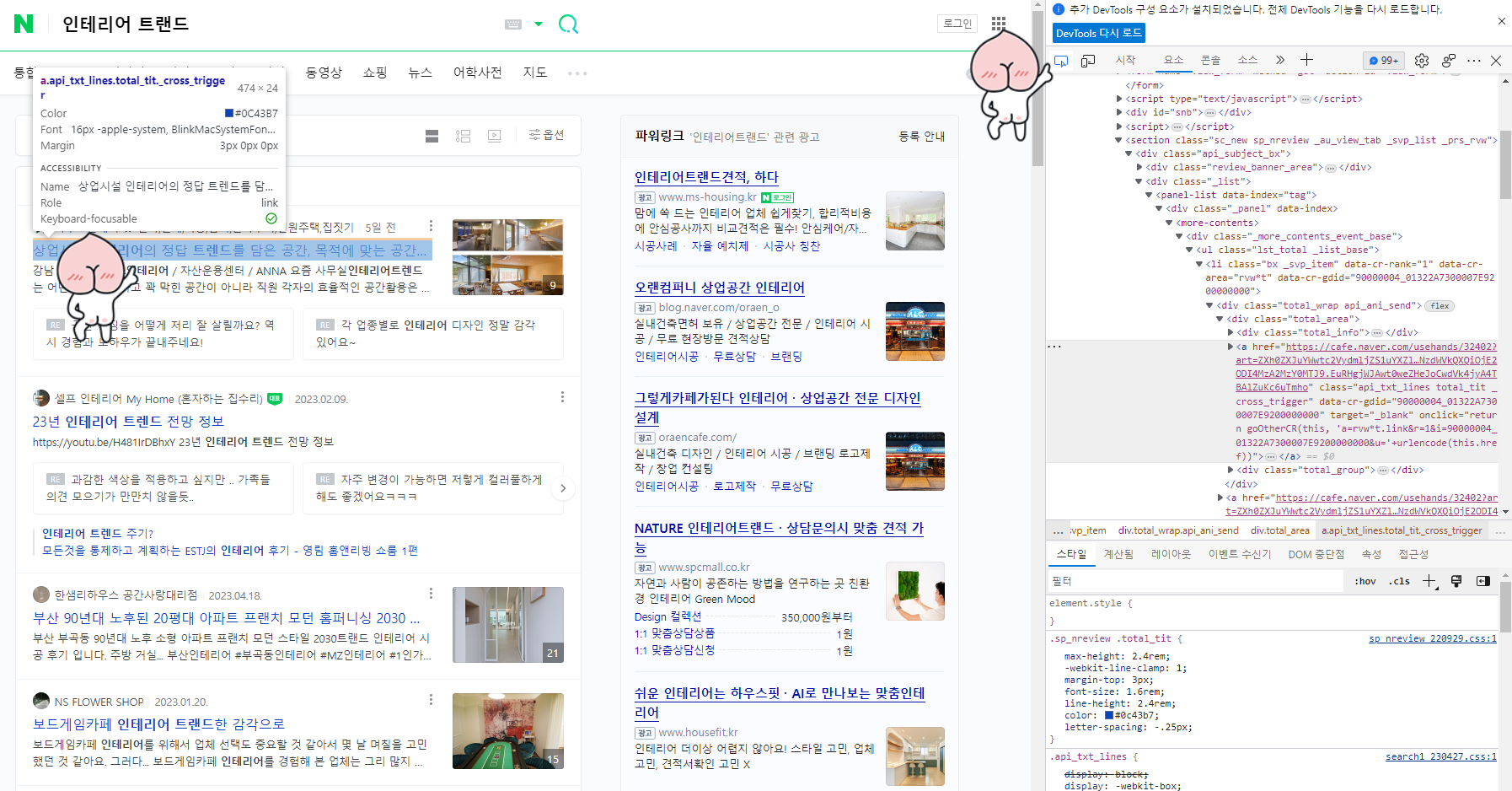Switch to the video view icon

(x=495, y=136)
